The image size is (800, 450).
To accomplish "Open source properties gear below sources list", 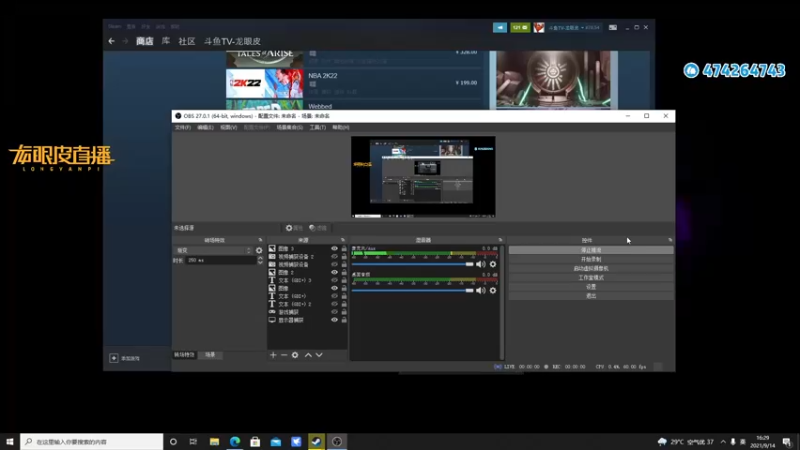I will click(x=295, y=355).
